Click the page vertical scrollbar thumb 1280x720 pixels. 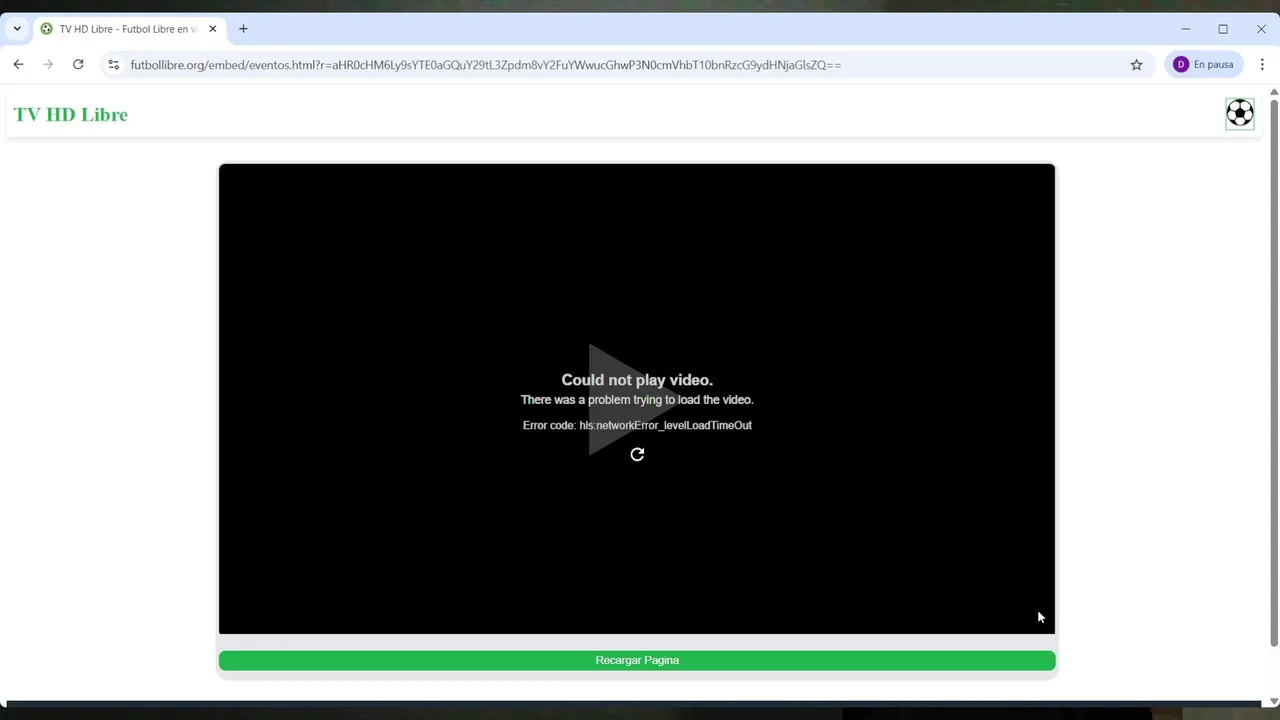click(x=1274, y=372)
